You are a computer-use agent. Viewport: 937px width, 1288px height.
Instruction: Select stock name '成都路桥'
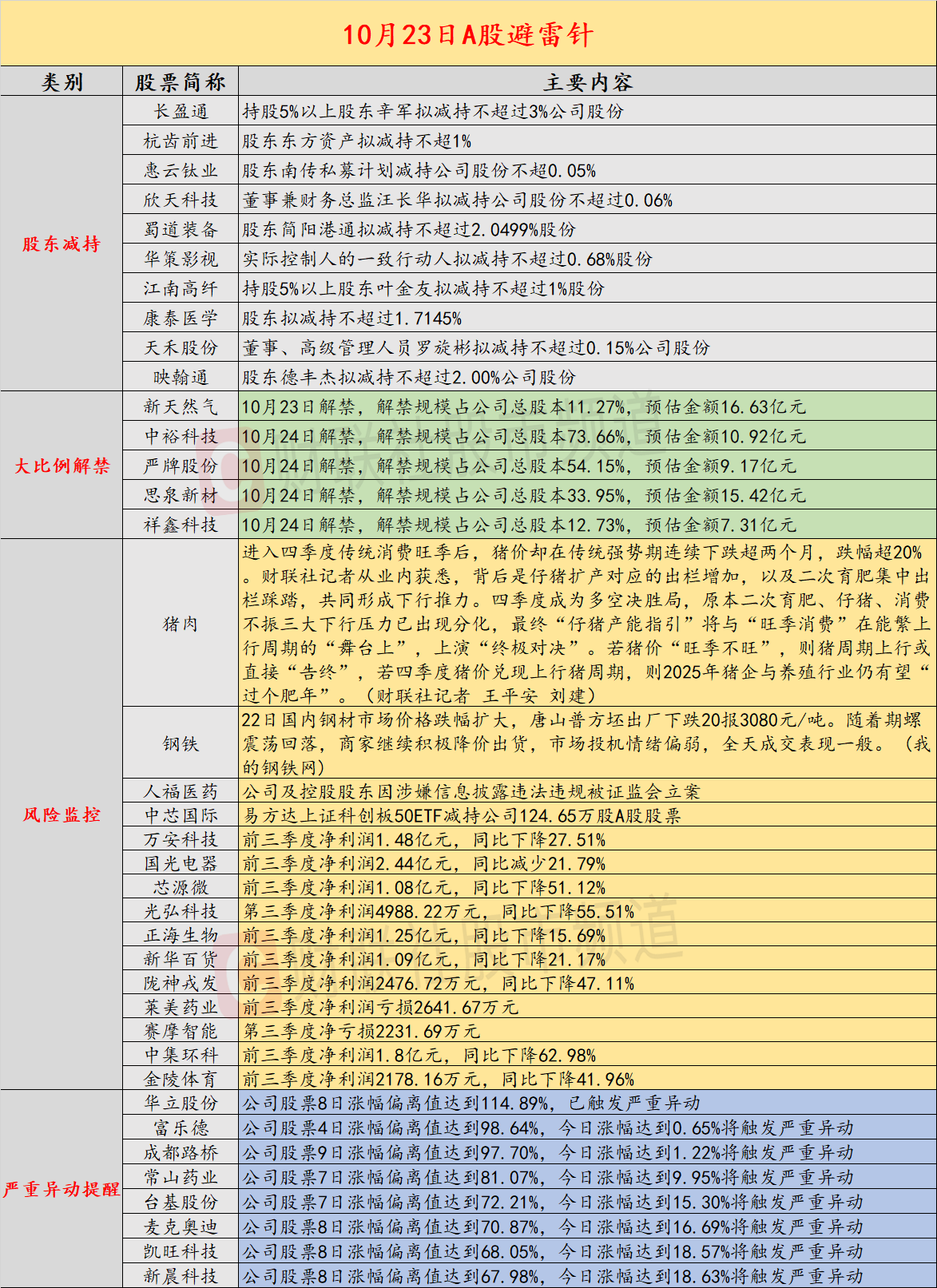click(181, 1152)
